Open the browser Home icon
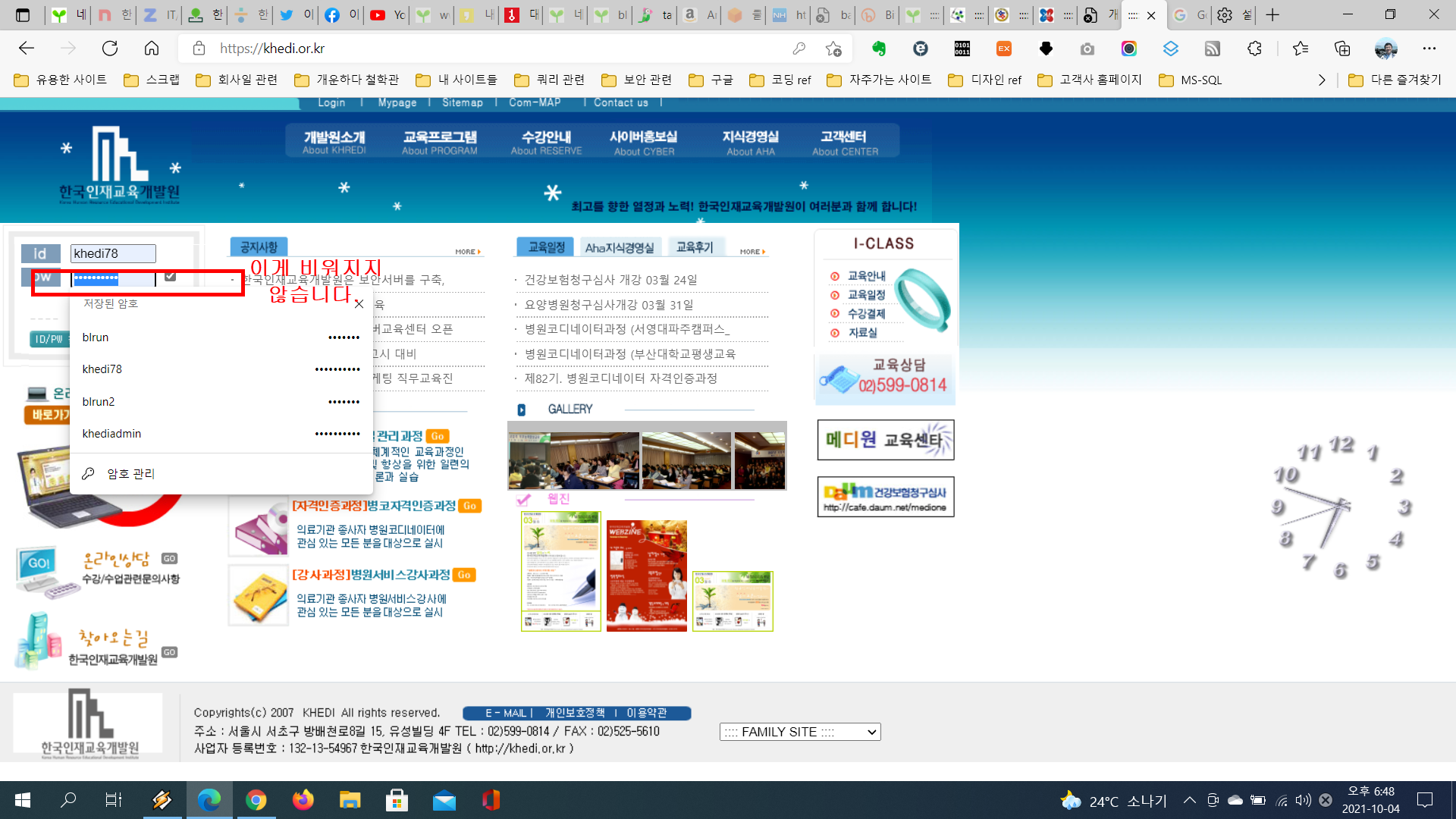 tap(152, 49)
